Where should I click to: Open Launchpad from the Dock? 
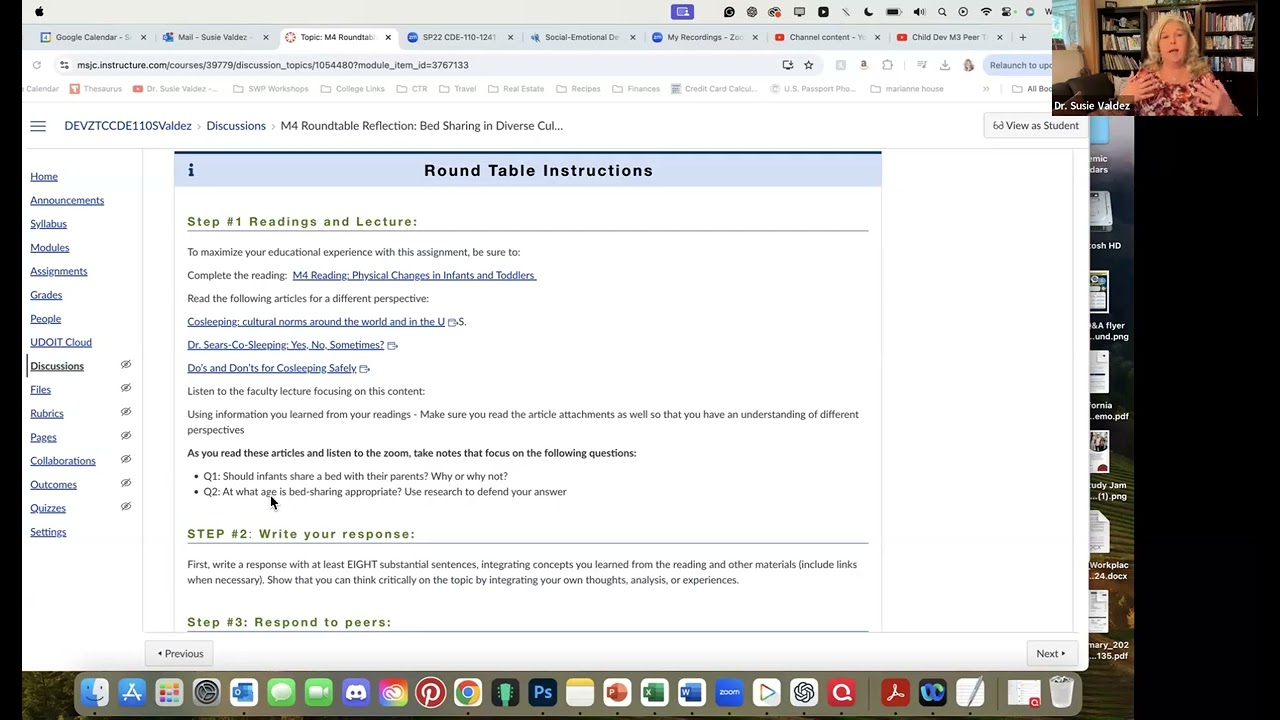tap(169, 692)
